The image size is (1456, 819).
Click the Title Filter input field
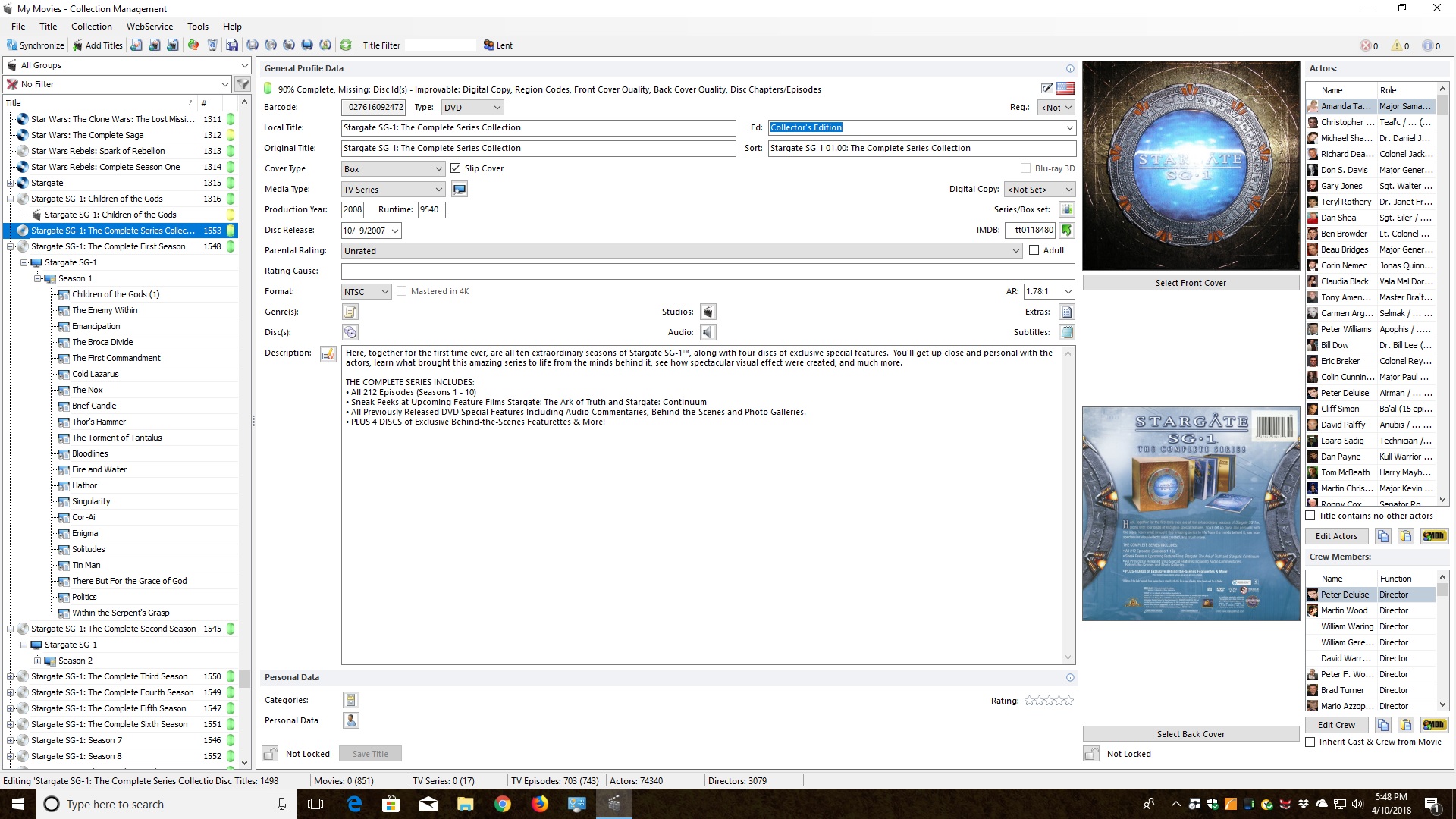click(441, 45)
